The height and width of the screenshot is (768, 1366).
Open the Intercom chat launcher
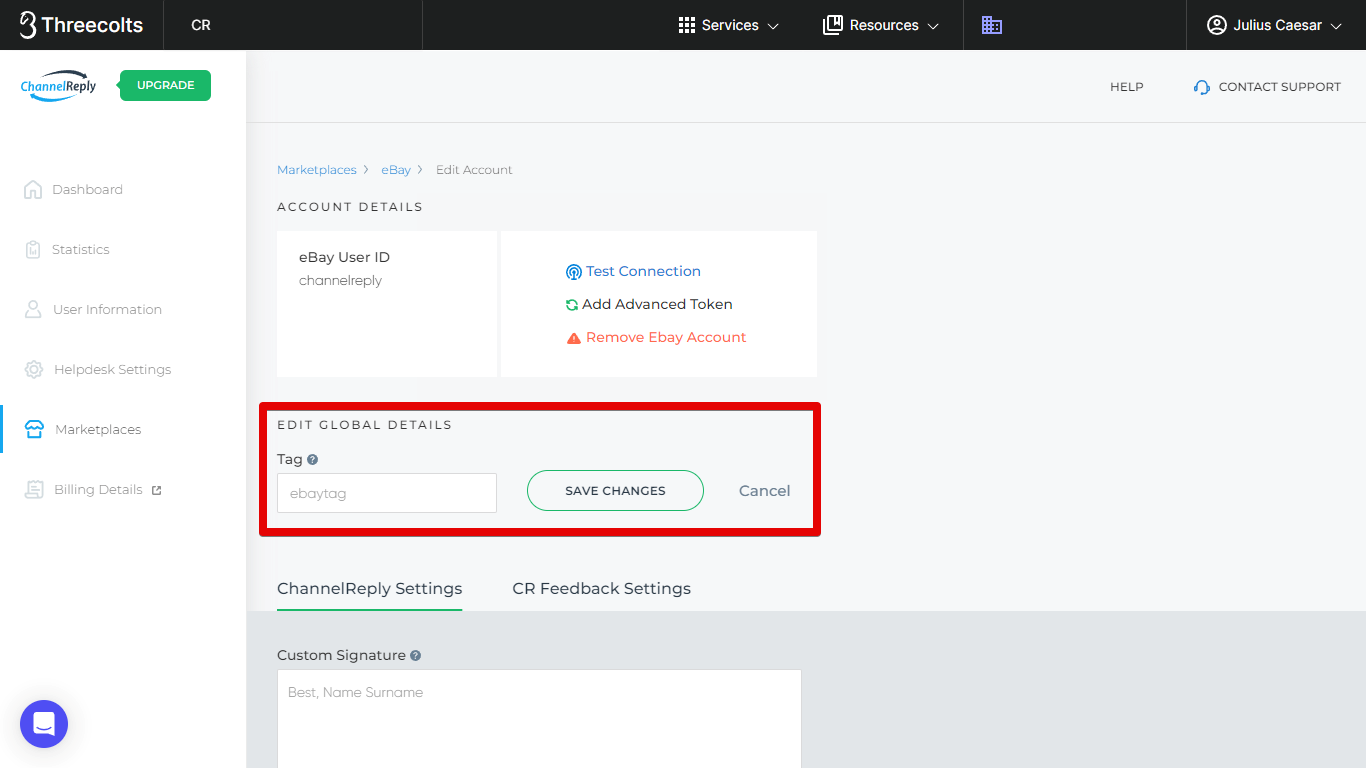pyautogui.click(x=44, y=724)
